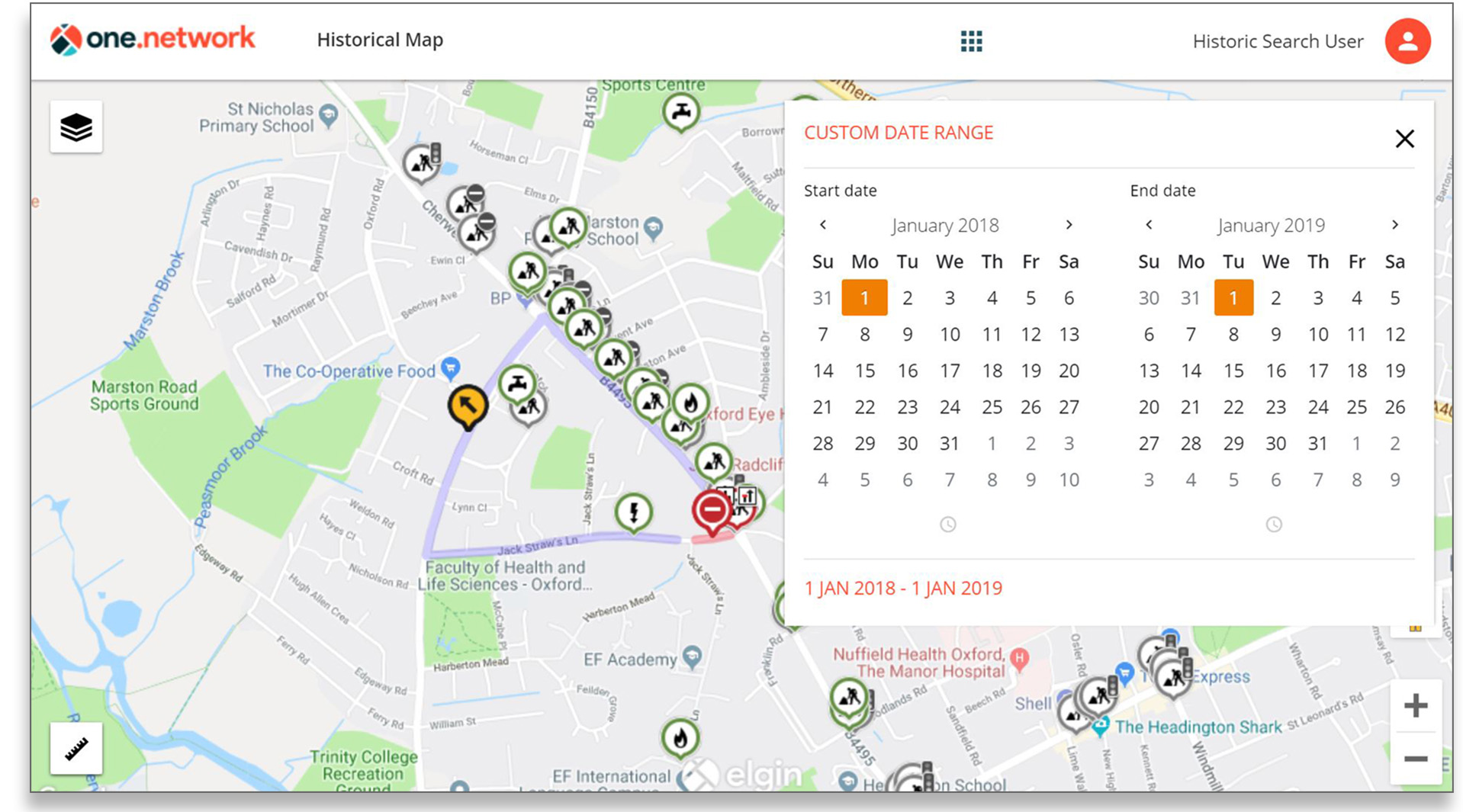The height and width of the screenshot is (812, 1463).
Task: Click the red road closure marker
Action: pos(712,509)
